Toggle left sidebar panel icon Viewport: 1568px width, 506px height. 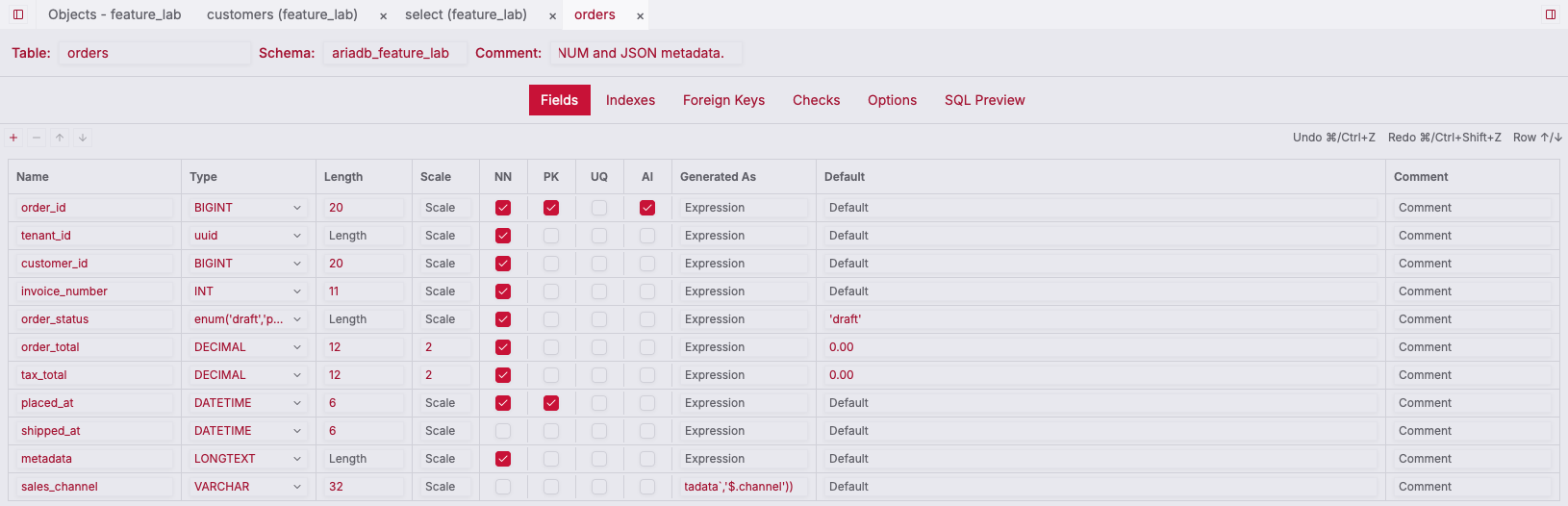18,14
